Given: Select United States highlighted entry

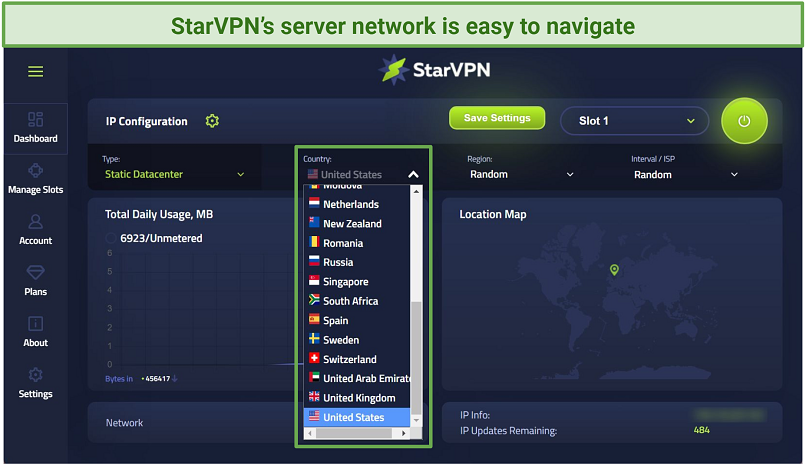Looking at the screenshot, I should (x=358, y=417).
